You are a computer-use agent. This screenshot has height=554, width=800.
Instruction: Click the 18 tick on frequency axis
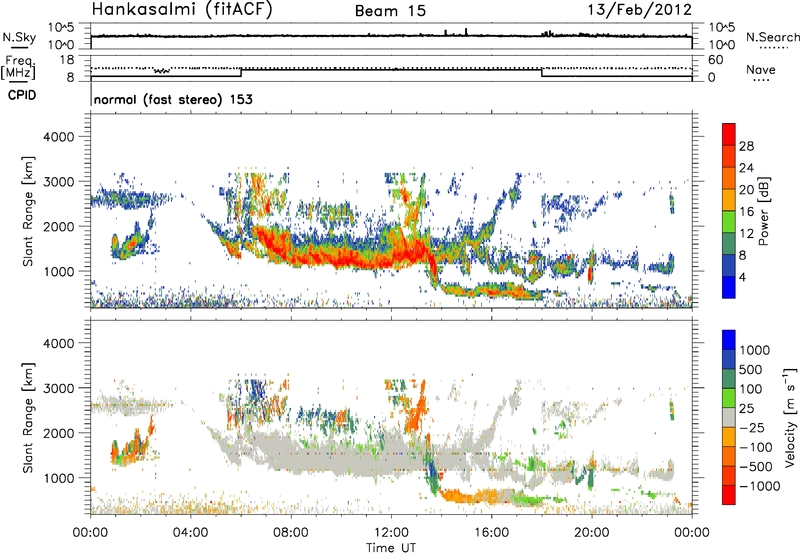pyautogui.click(x=67, y=60)
